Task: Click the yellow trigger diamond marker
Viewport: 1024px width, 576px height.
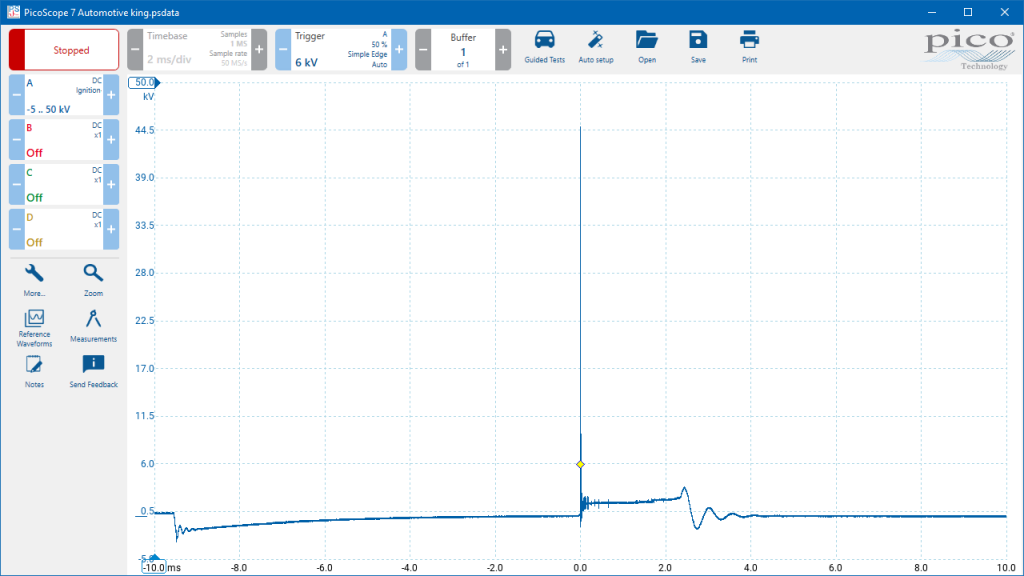Action: (580, 464)
